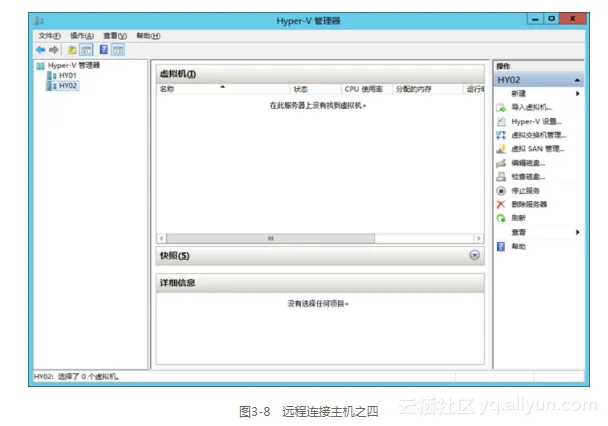Click the 虚拟交换机管理 icon in actions pane

pyautogui.click(x=501, y=135)
